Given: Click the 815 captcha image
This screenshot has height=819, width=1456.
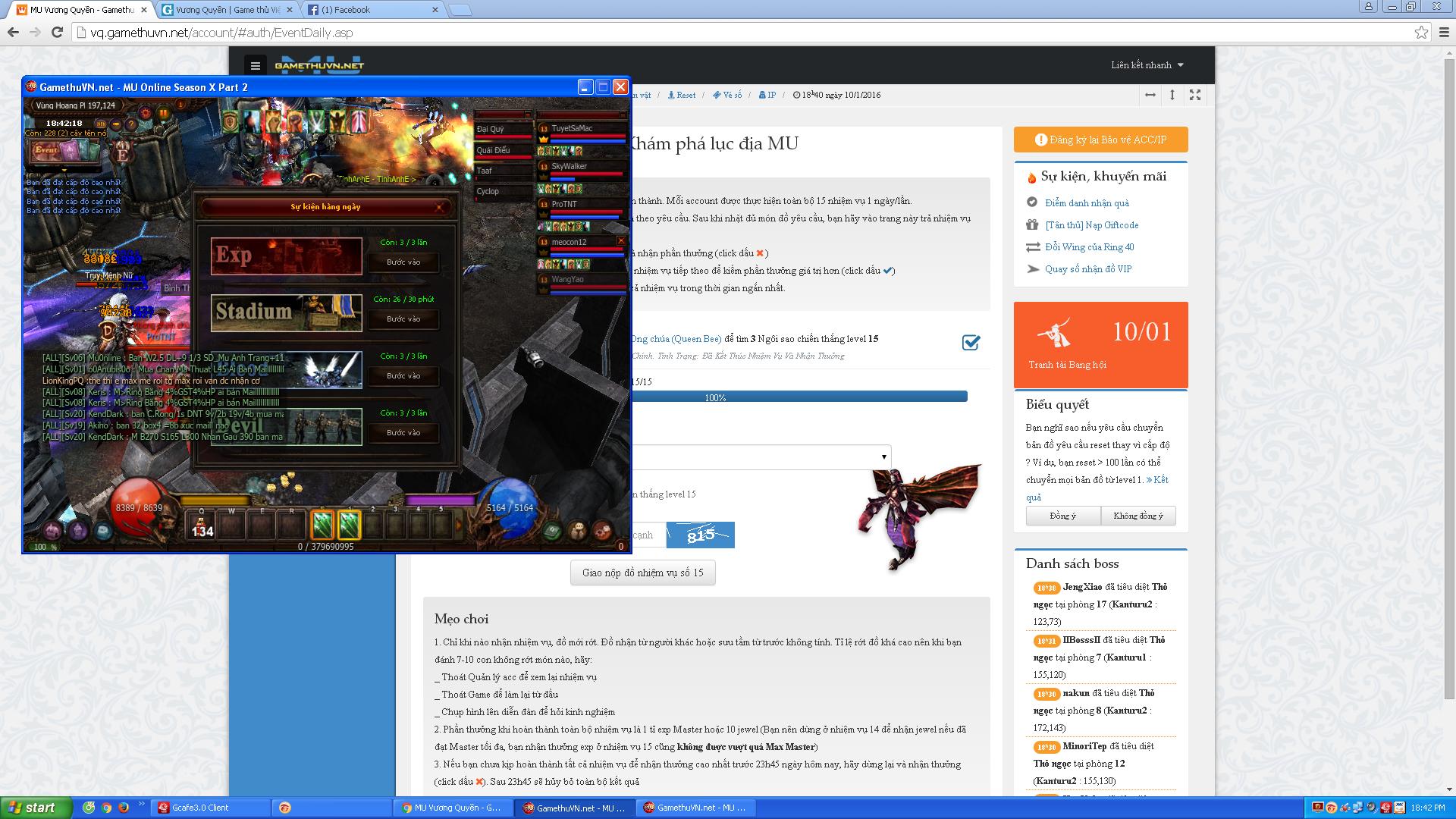Looking at the screenshot, I should tap(700, 535).
